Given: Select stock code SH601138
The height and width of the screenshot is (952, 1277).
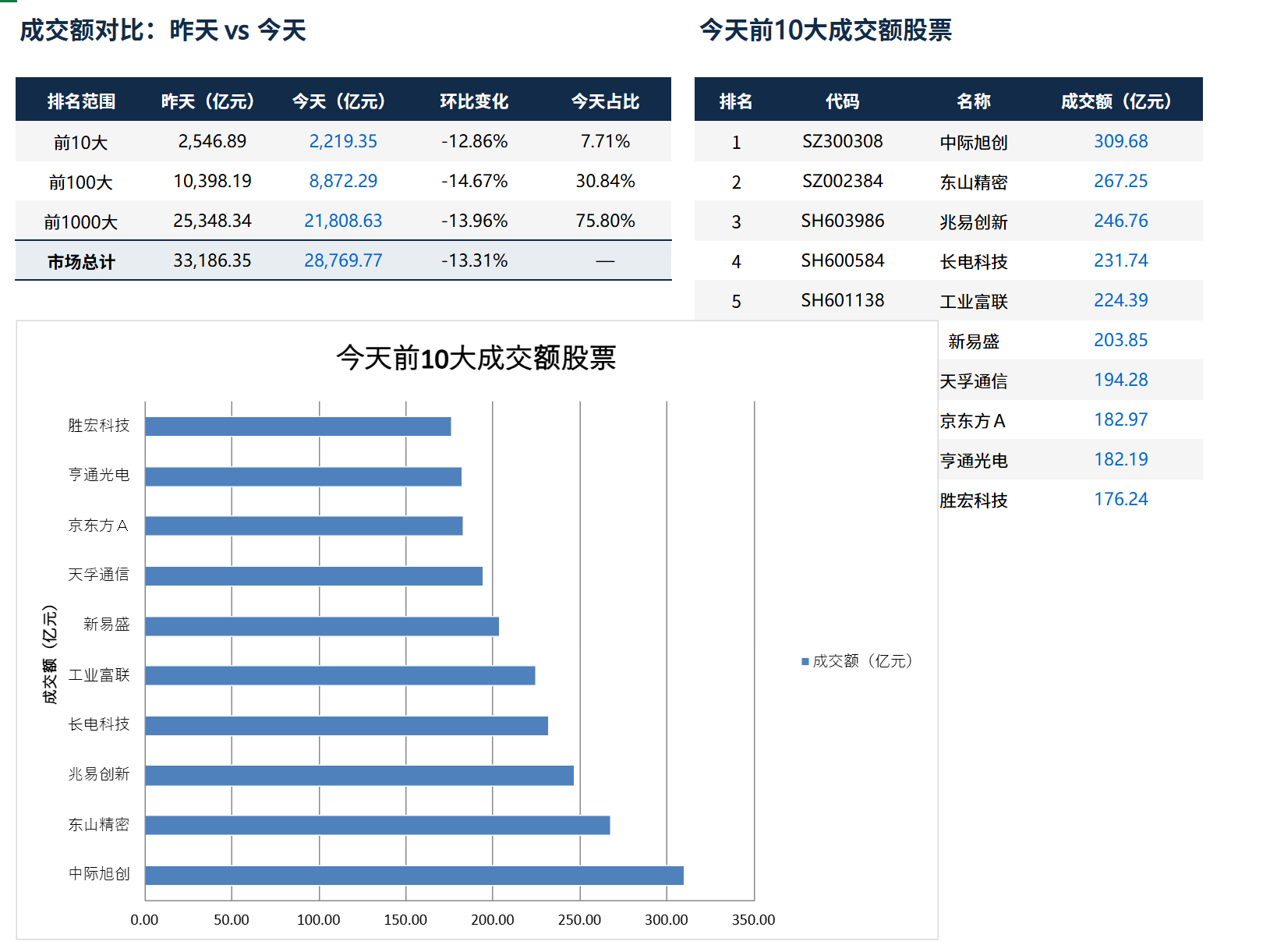Looking at the screenshot, I should [x=843, y=300].
